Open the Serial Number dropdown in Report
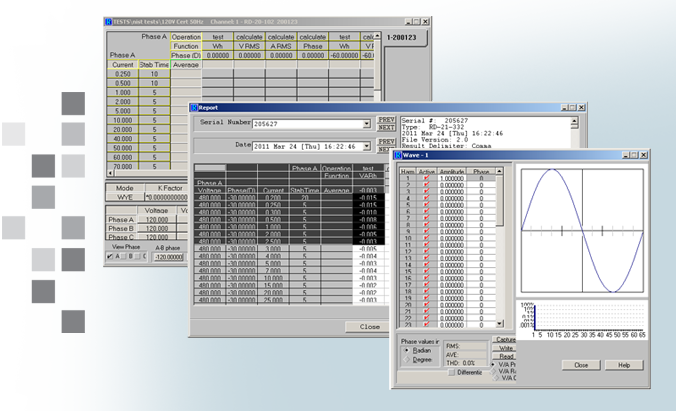The width and height of the screenshot is (676, 411). [366, 124]
